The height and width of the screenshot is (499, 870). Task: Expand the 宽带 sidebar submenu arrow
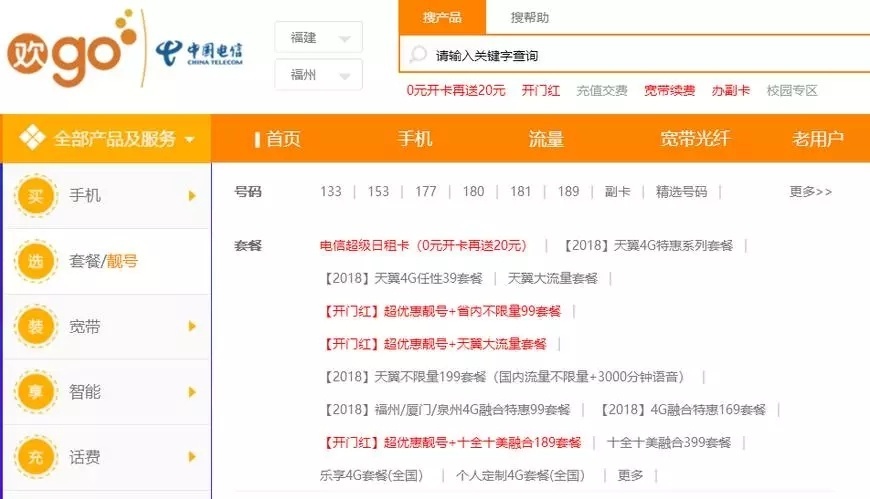tap(192, 326)
